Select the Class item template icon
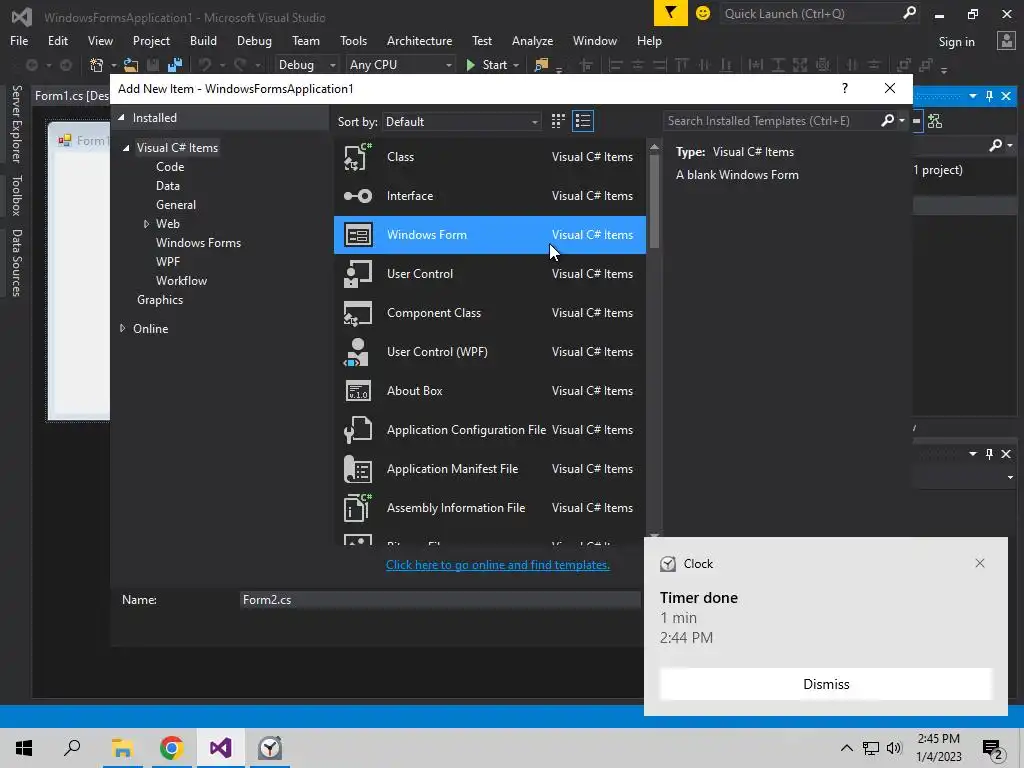 358,157
